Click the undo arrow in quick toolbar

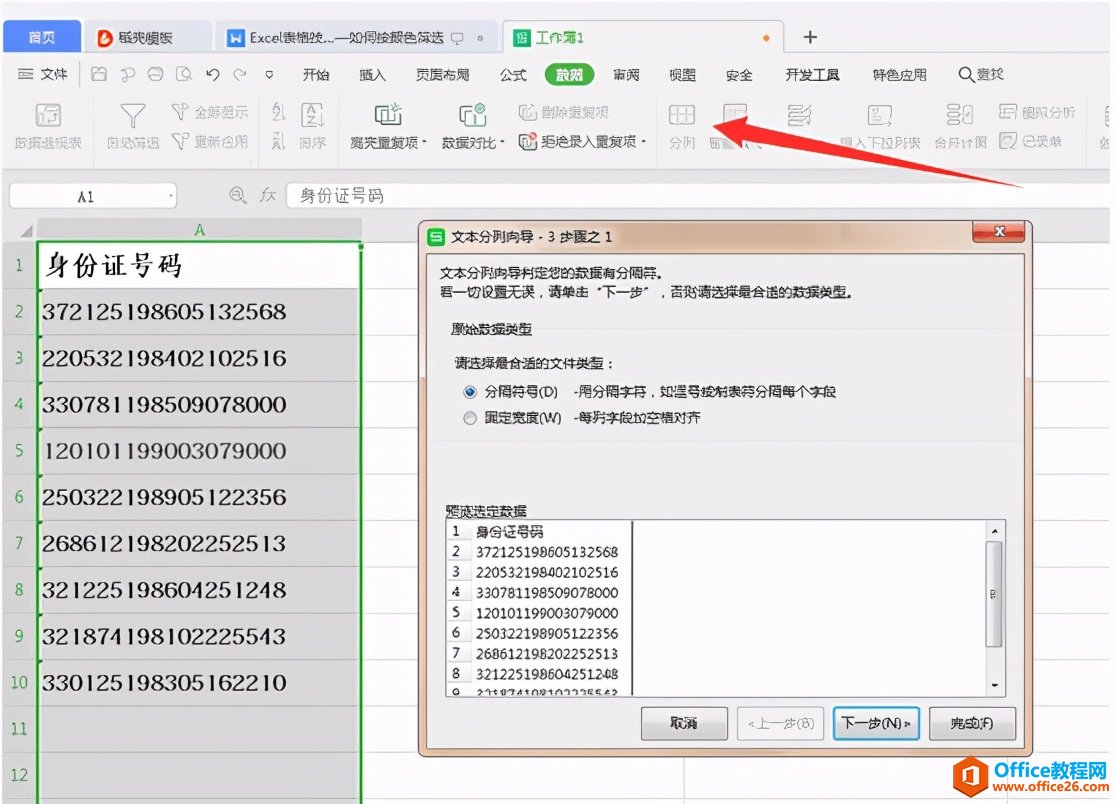[212, 74]
